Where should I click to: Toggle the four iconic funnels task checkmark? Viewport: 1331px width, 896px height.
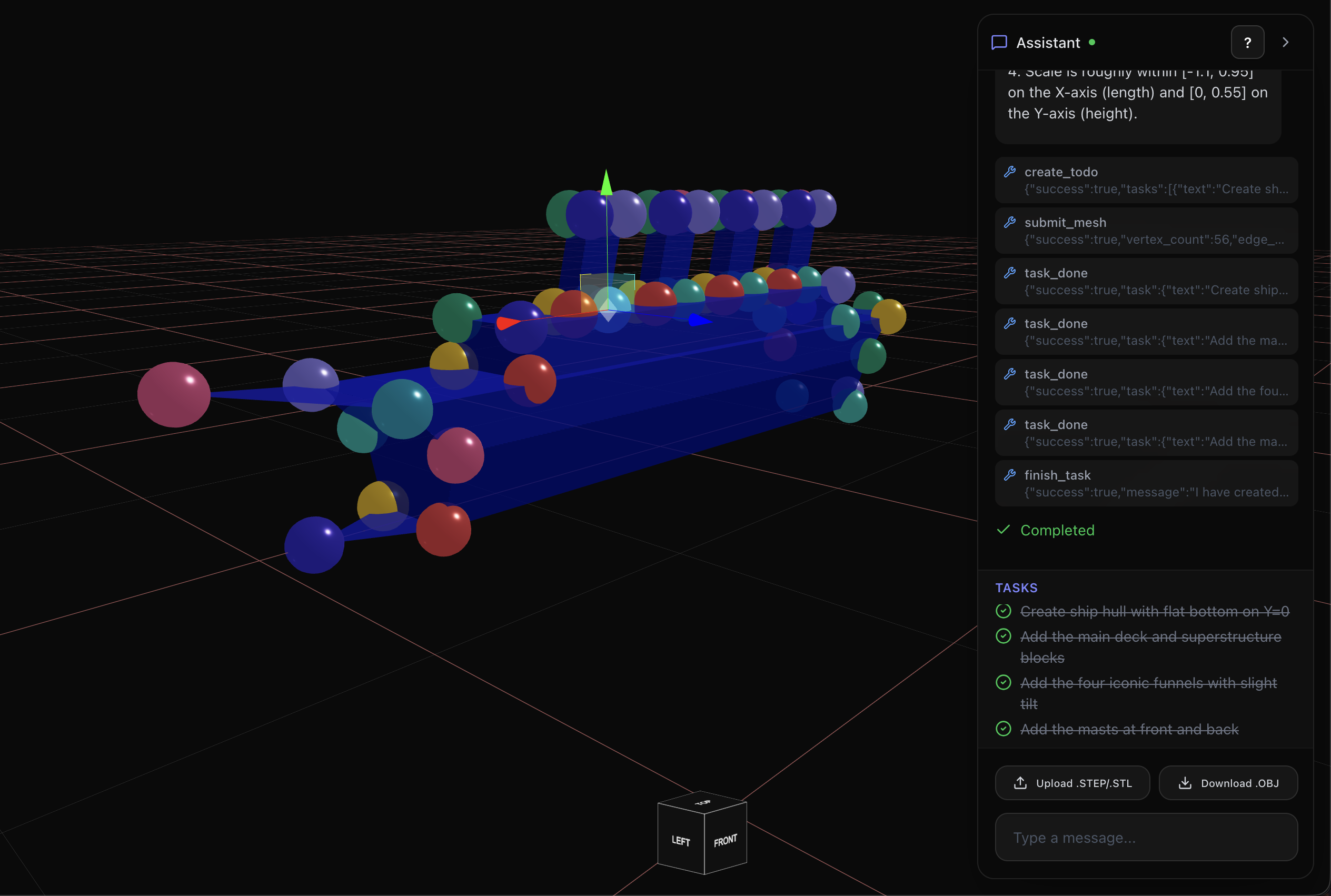point(1003,682)
